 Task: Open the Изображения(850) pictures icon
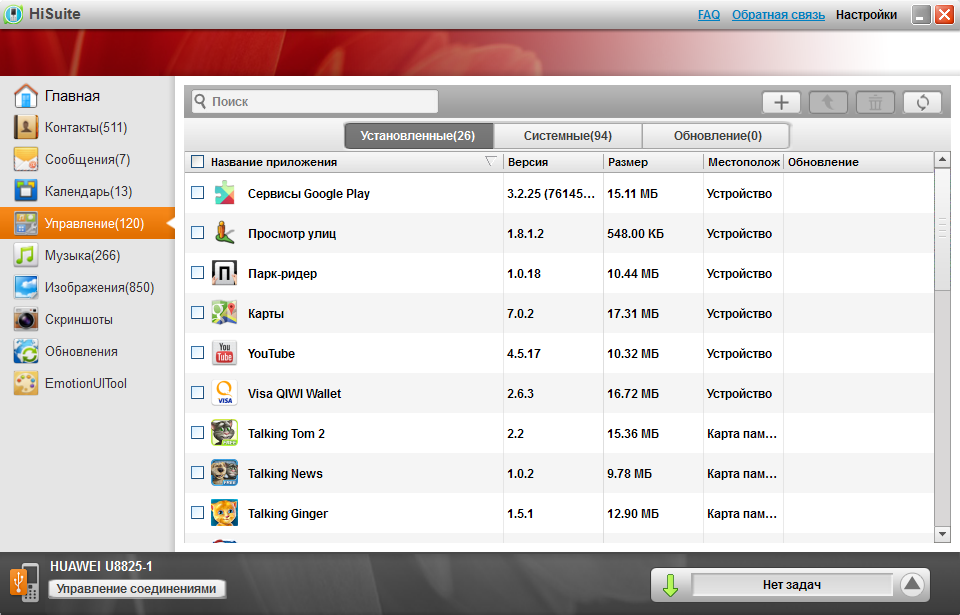point(26,287)
